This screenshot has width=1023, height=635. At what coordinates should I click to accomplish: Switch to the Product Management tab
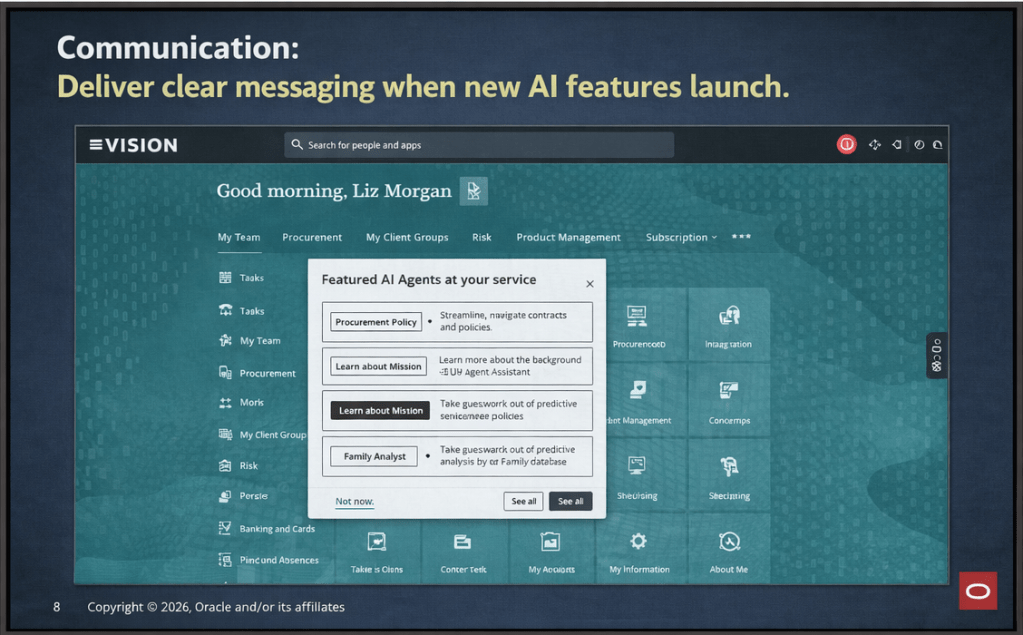[x=568, y=238]
